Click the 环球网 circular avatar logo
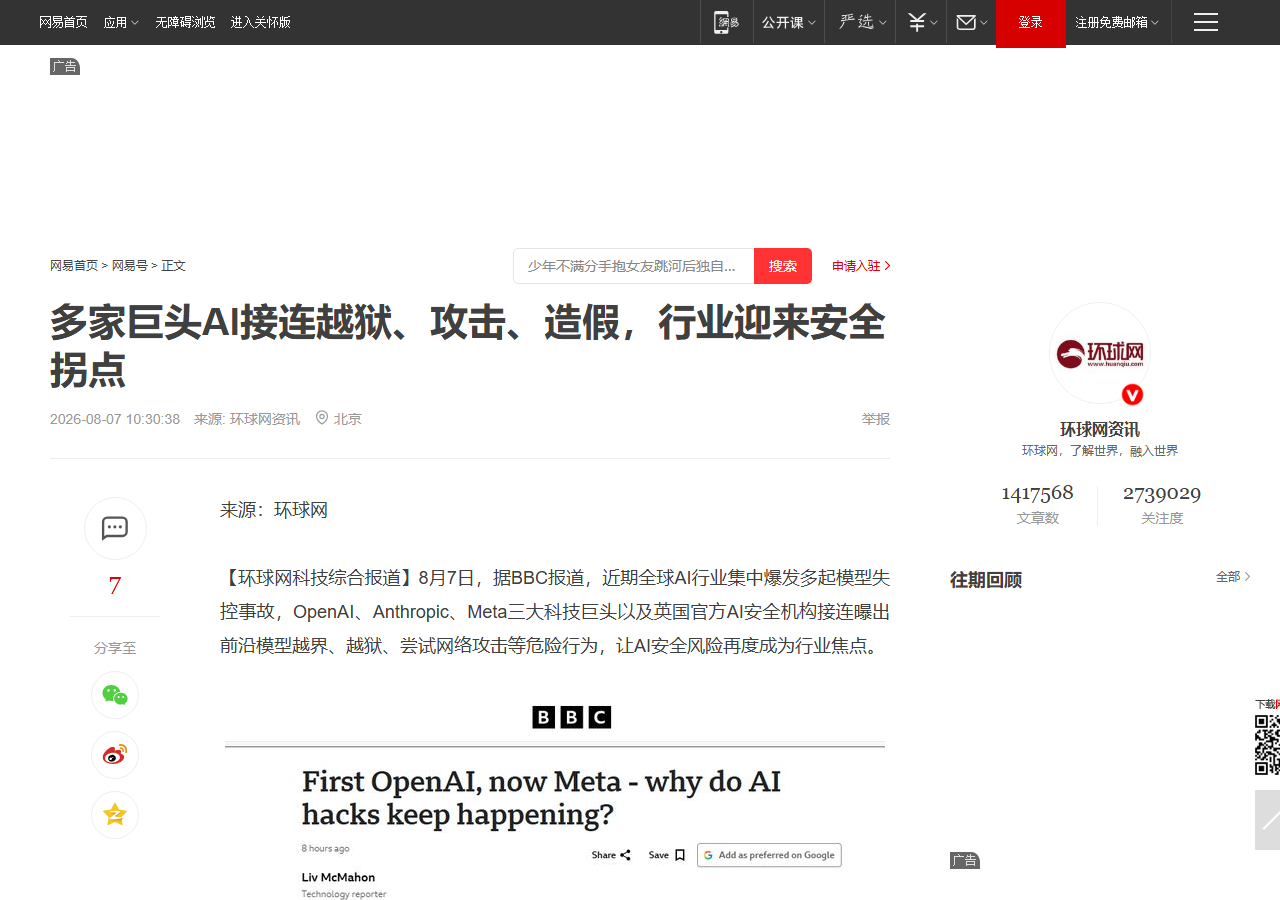This screenshot has height=900, width=1280. (x=1100, y=353)
